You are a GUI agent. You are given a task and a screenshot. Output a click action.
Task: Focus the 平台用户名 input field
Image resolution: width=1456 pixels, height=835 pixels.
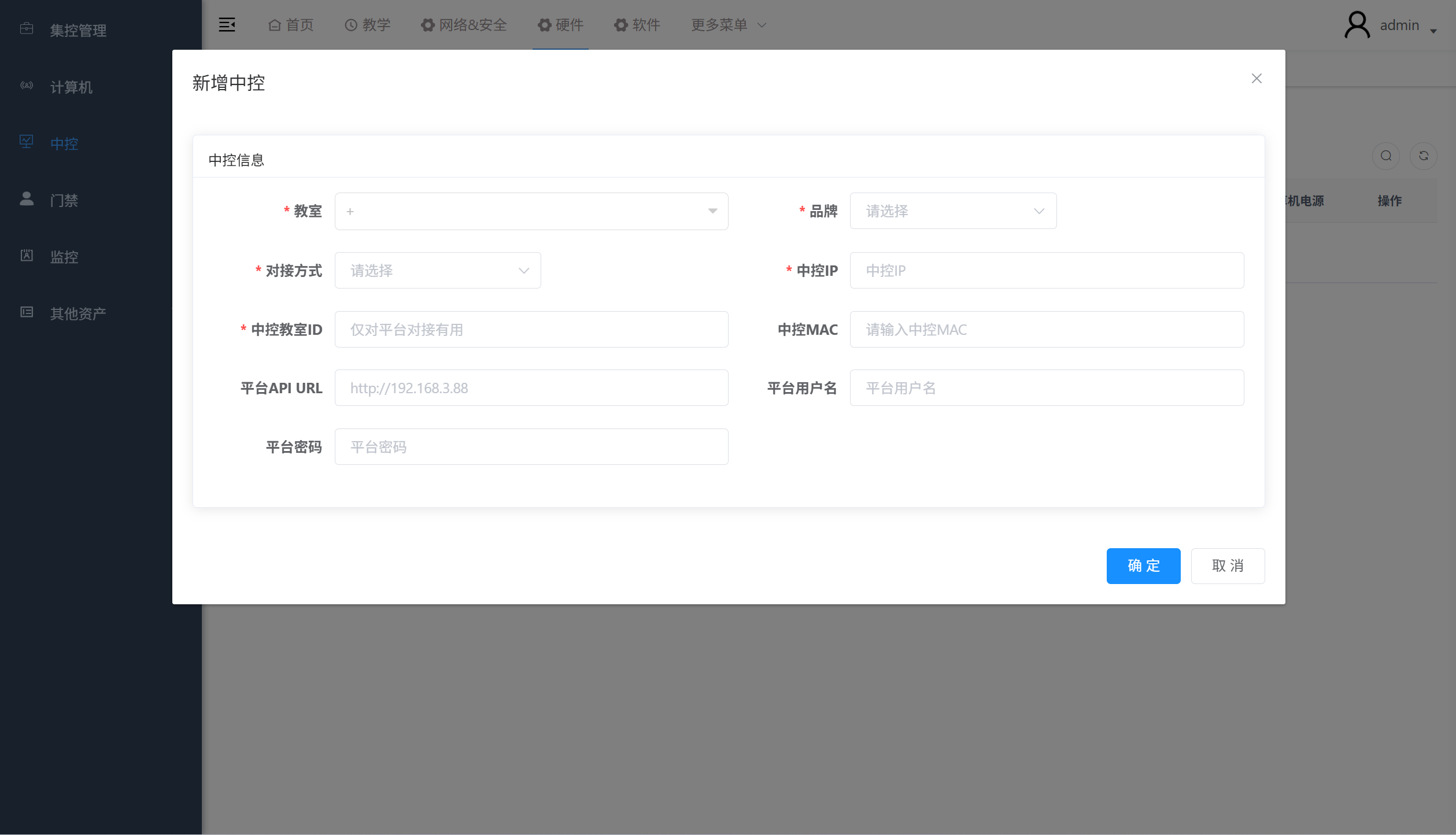click(1047, 387)
